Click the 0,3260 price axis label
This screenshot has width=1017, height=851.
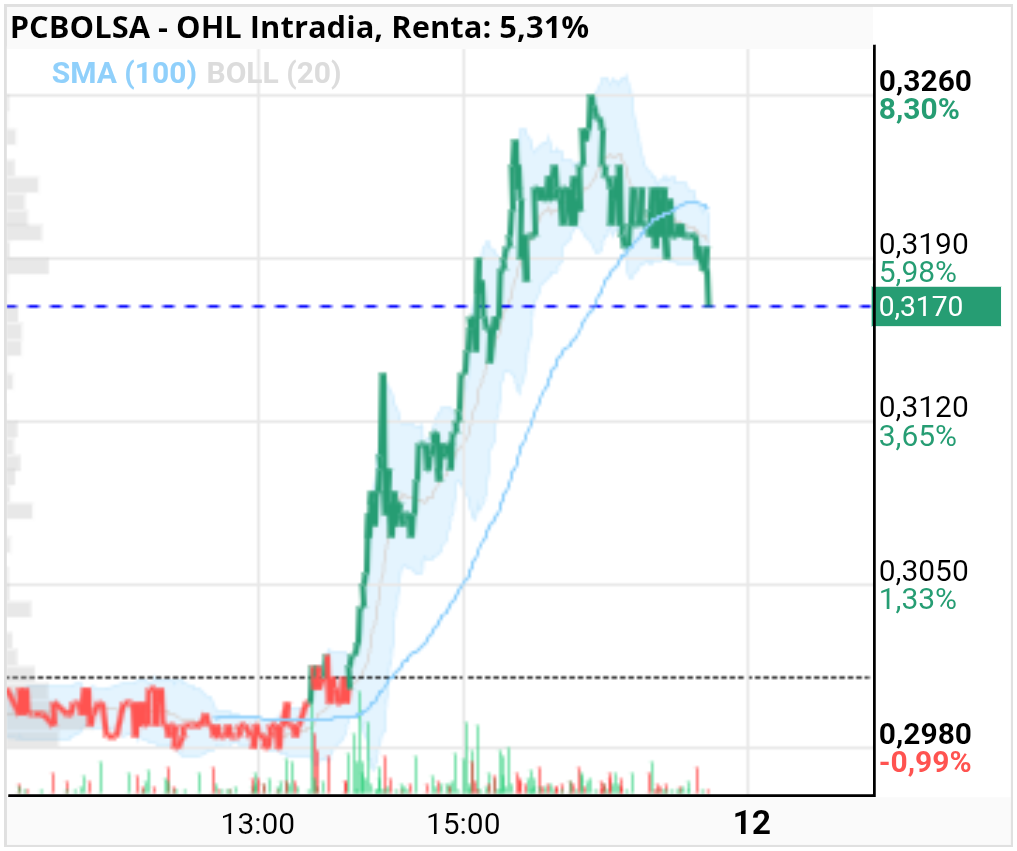point(925,81)
